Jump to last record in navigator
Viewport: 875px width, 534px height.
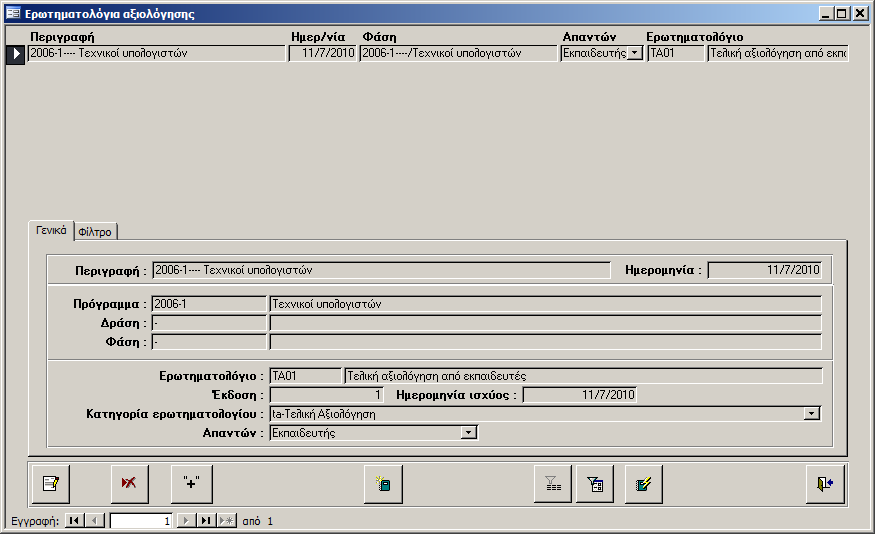pos(206,521)
